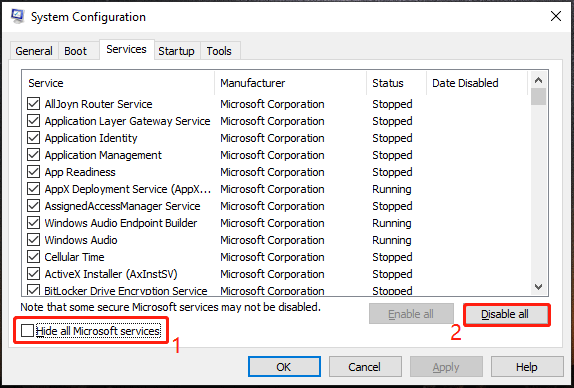Select the Application Management service name
Screen dimensions: 574x388
coord(103,155)
